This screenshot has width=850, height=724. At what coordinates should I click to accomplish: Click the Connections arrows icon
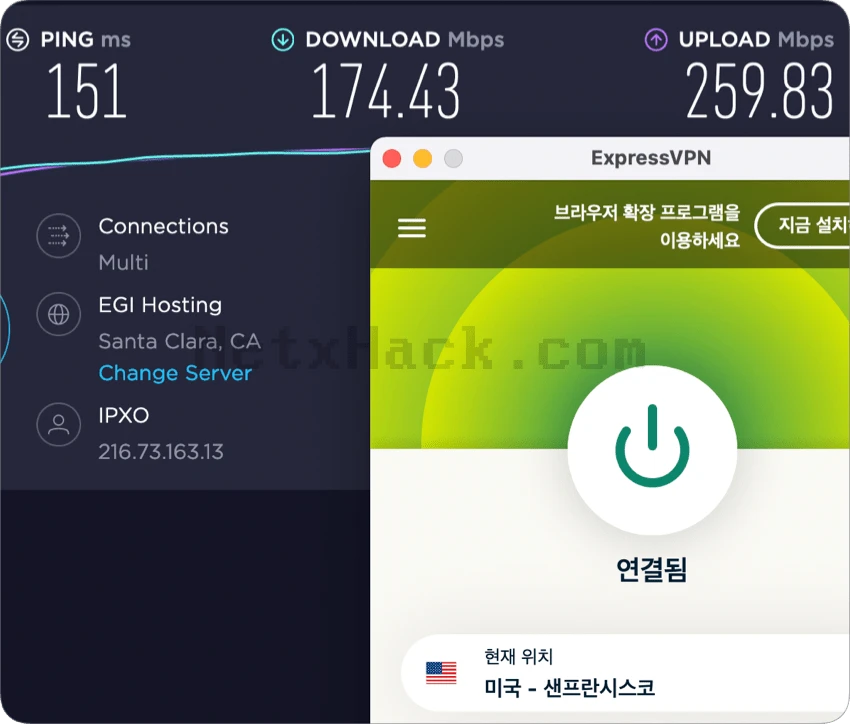[59, 236]
